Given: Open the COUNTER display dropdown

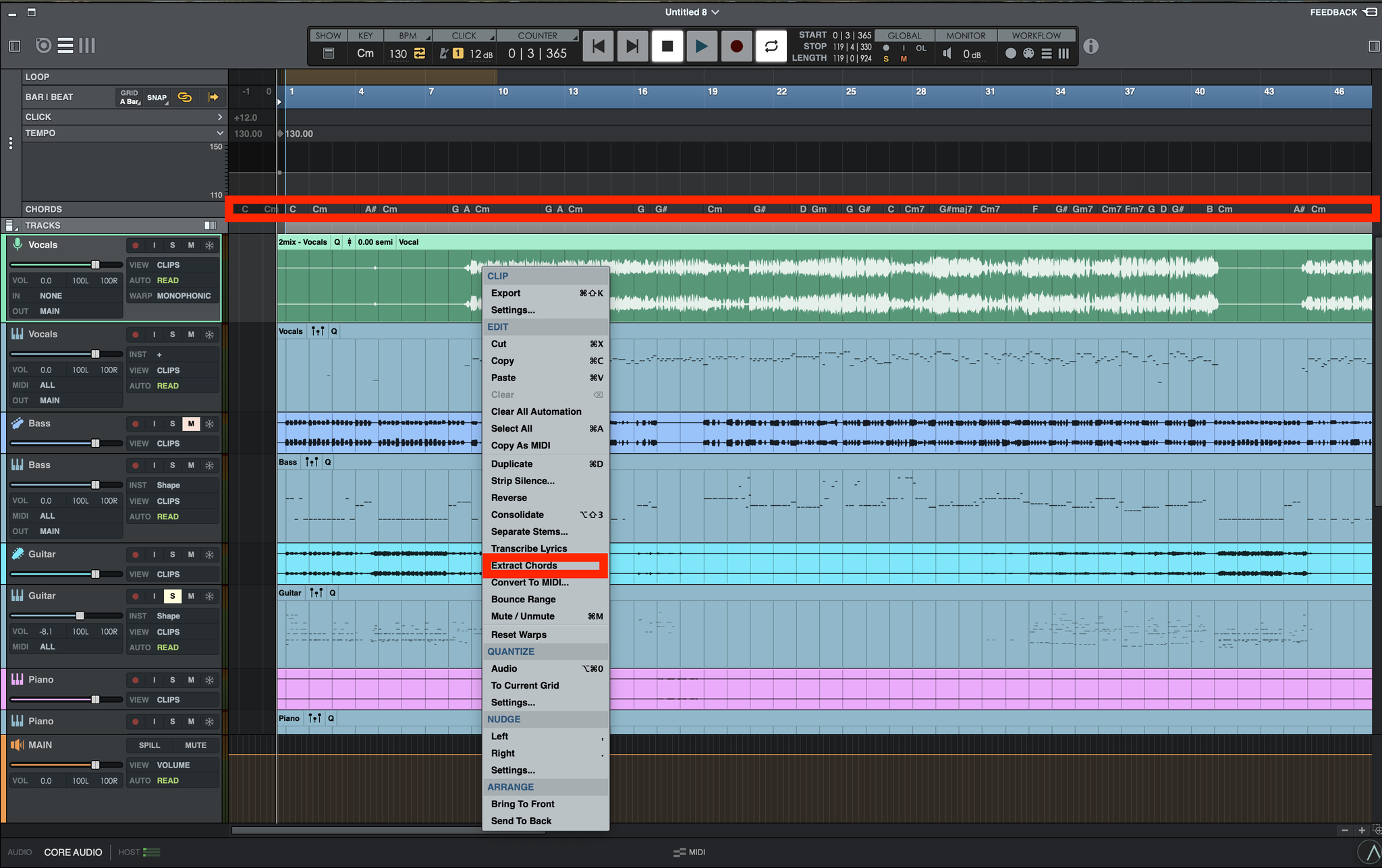Looking at the screenshot, I should pyautogui.click(x=538, y=36).
